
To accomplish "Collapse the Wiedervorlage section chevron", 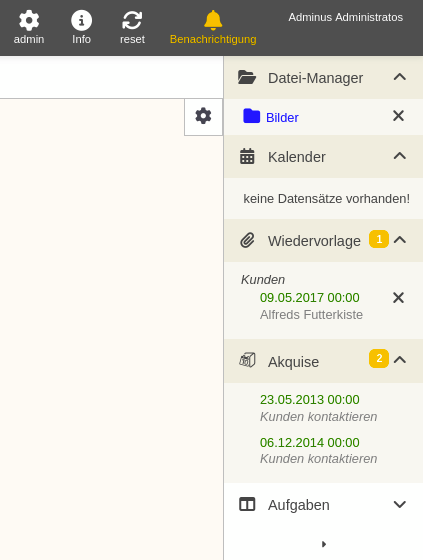I will [400, 240].
